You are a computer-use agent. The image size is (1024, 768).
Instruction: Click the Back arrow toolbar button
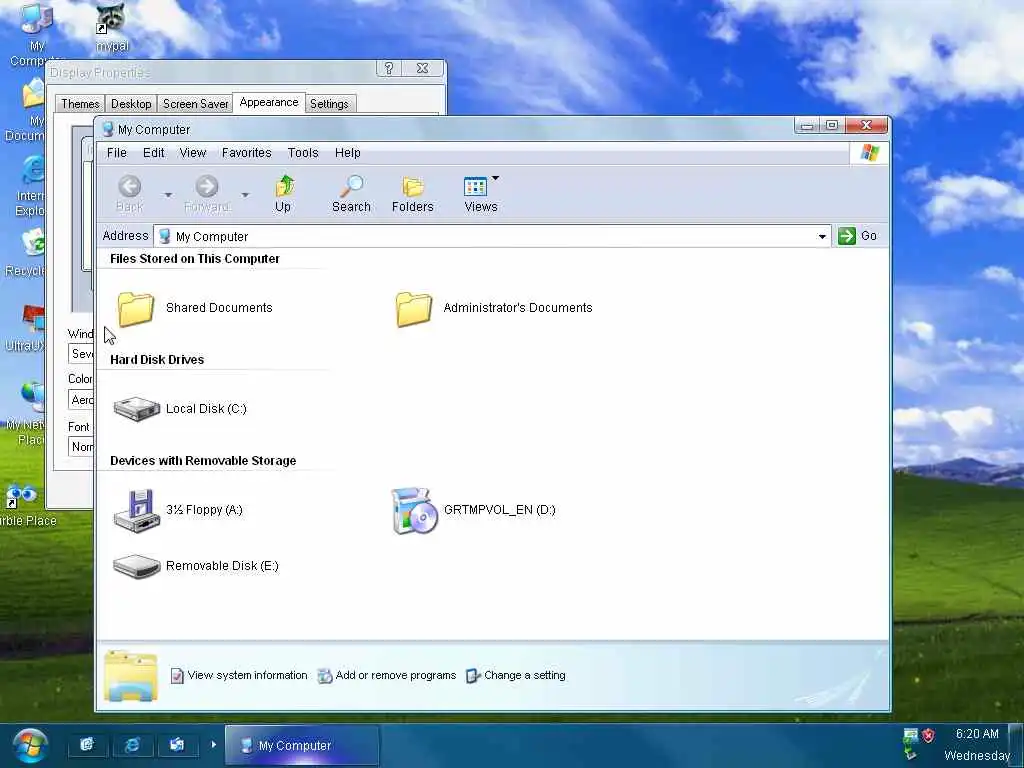[129, 193]
